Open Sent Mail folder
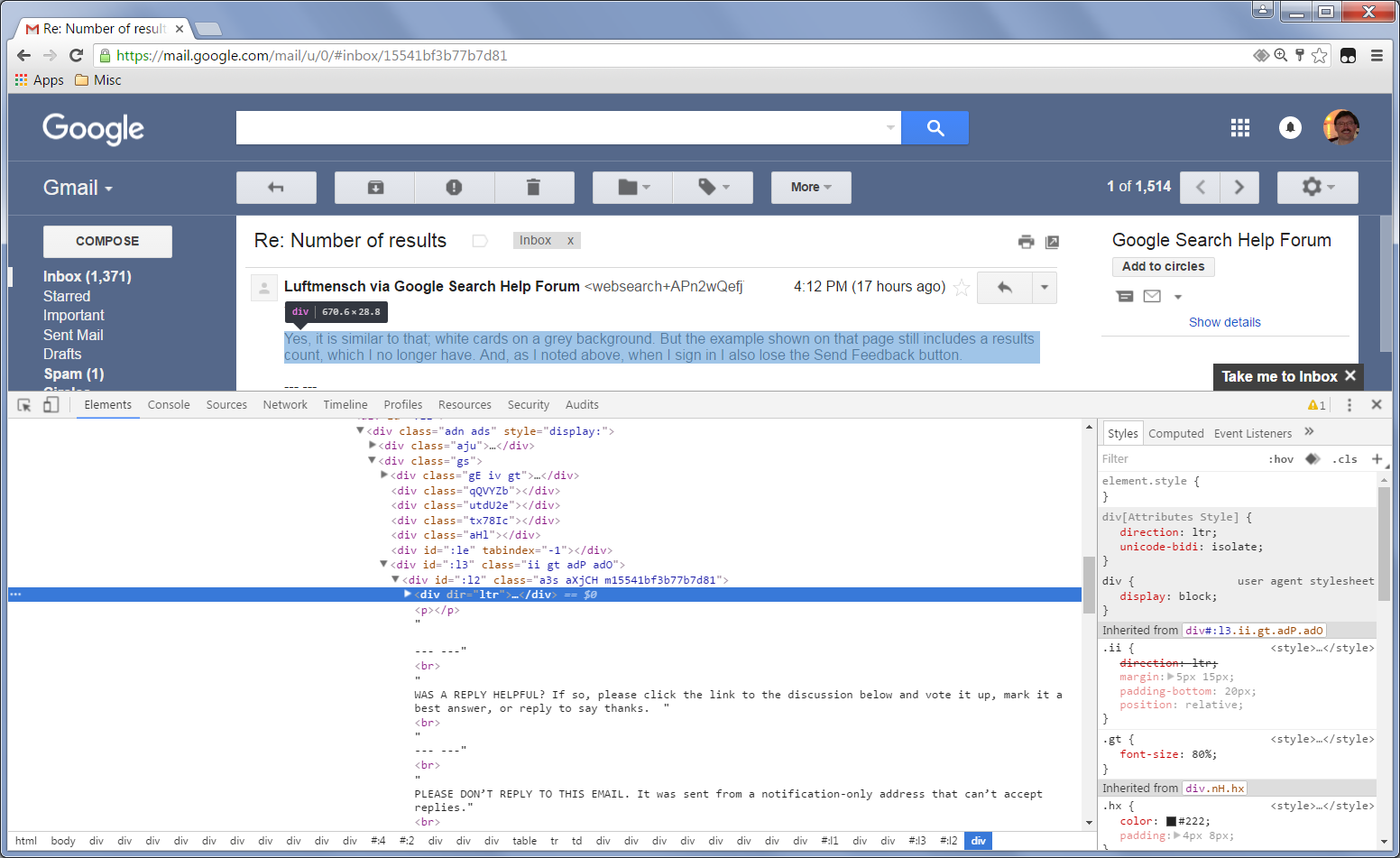The width and height of the screenshot is (1400, 858). pyautogui.click(x=73, y=335)
